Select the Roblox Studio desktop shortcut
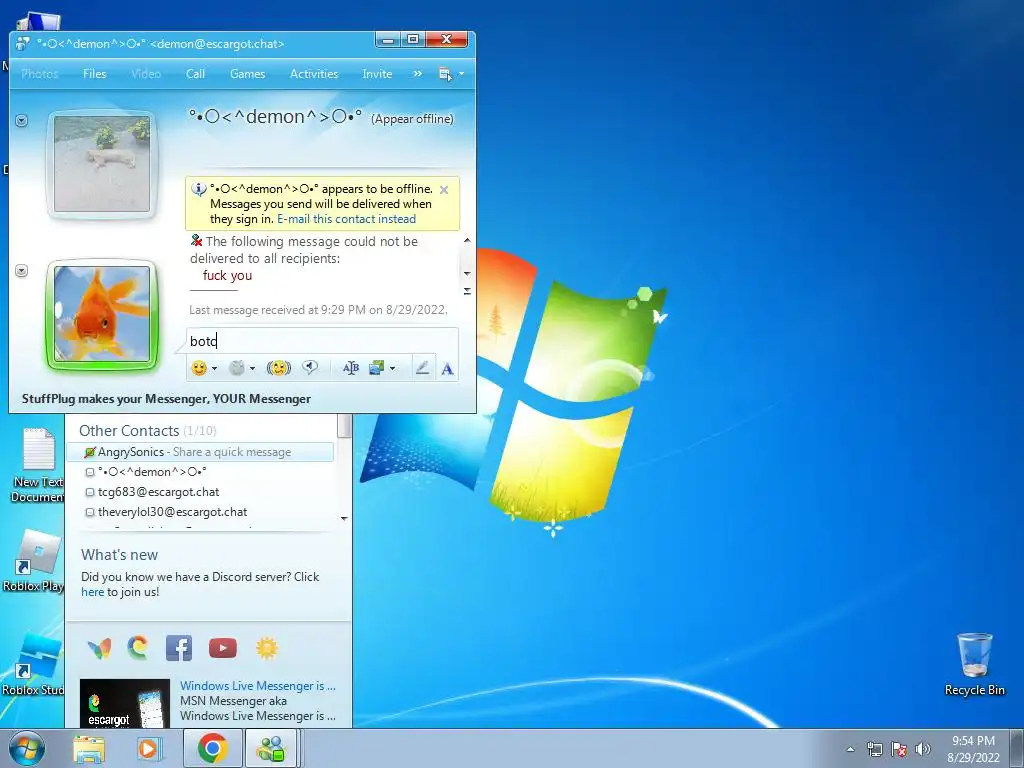1024x768 pixels. [x=34, y=664]
